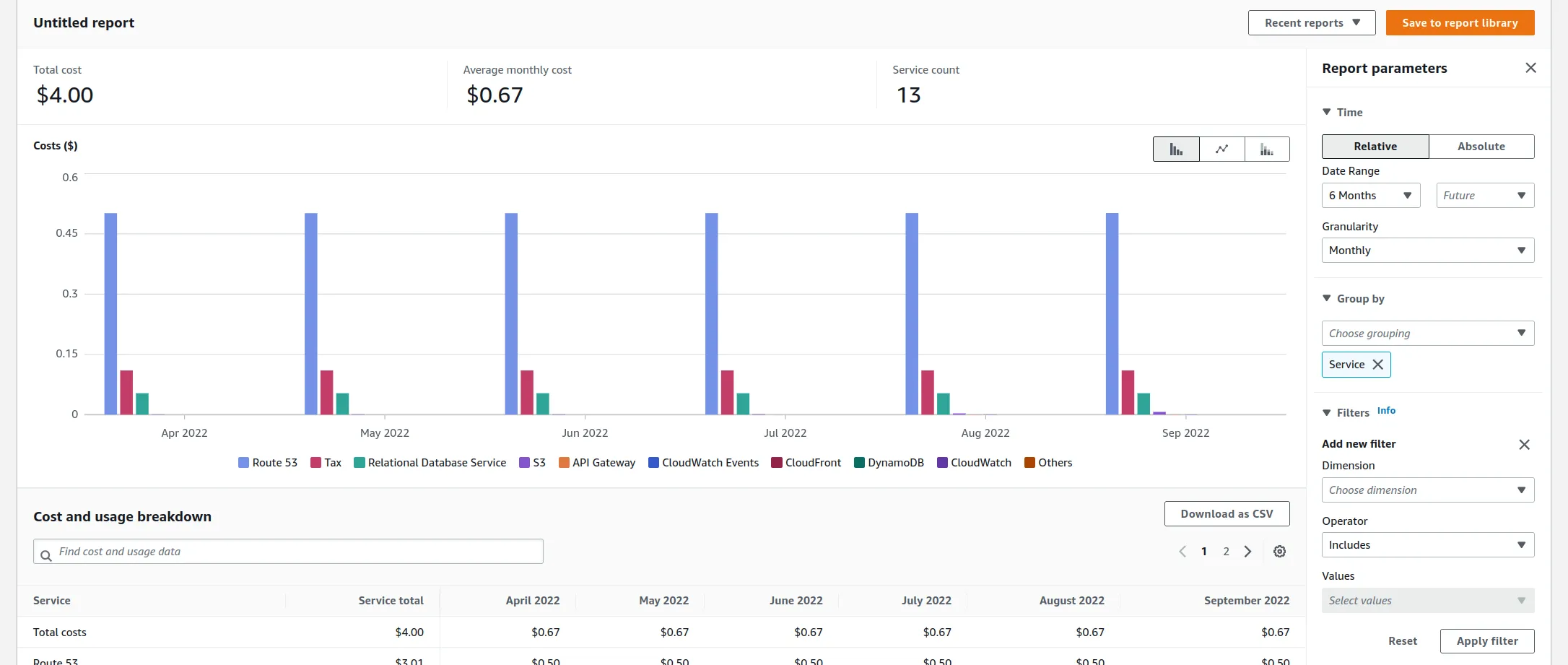Toggle Others legend entry

[x=1048, y=463]
